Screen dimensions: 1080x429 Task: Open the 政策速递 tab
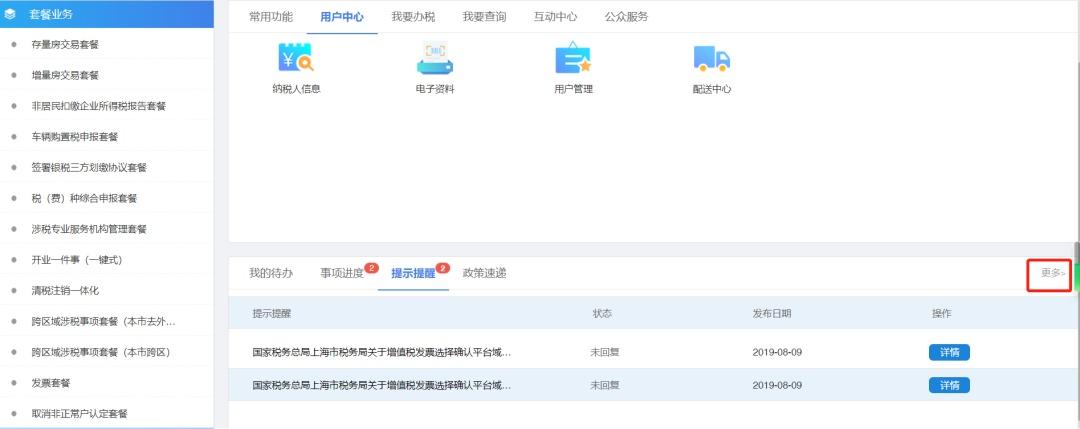484,273
